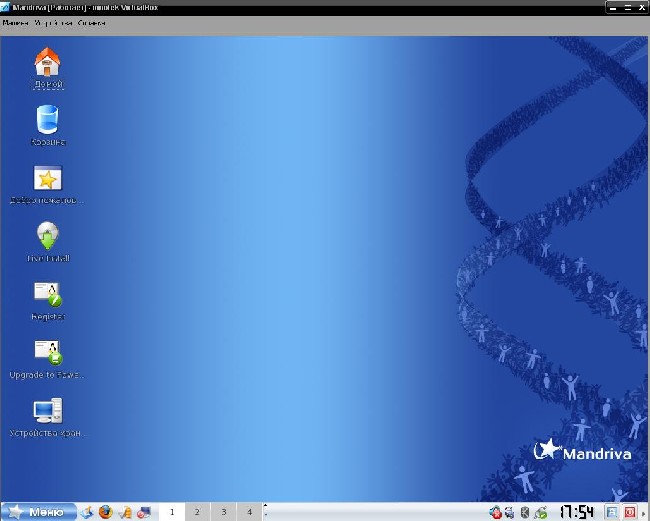This screenshot has height=521, width=650.
Task: Open the Help menu in the VirtualBox menu bar
Action: coord(92,23)
